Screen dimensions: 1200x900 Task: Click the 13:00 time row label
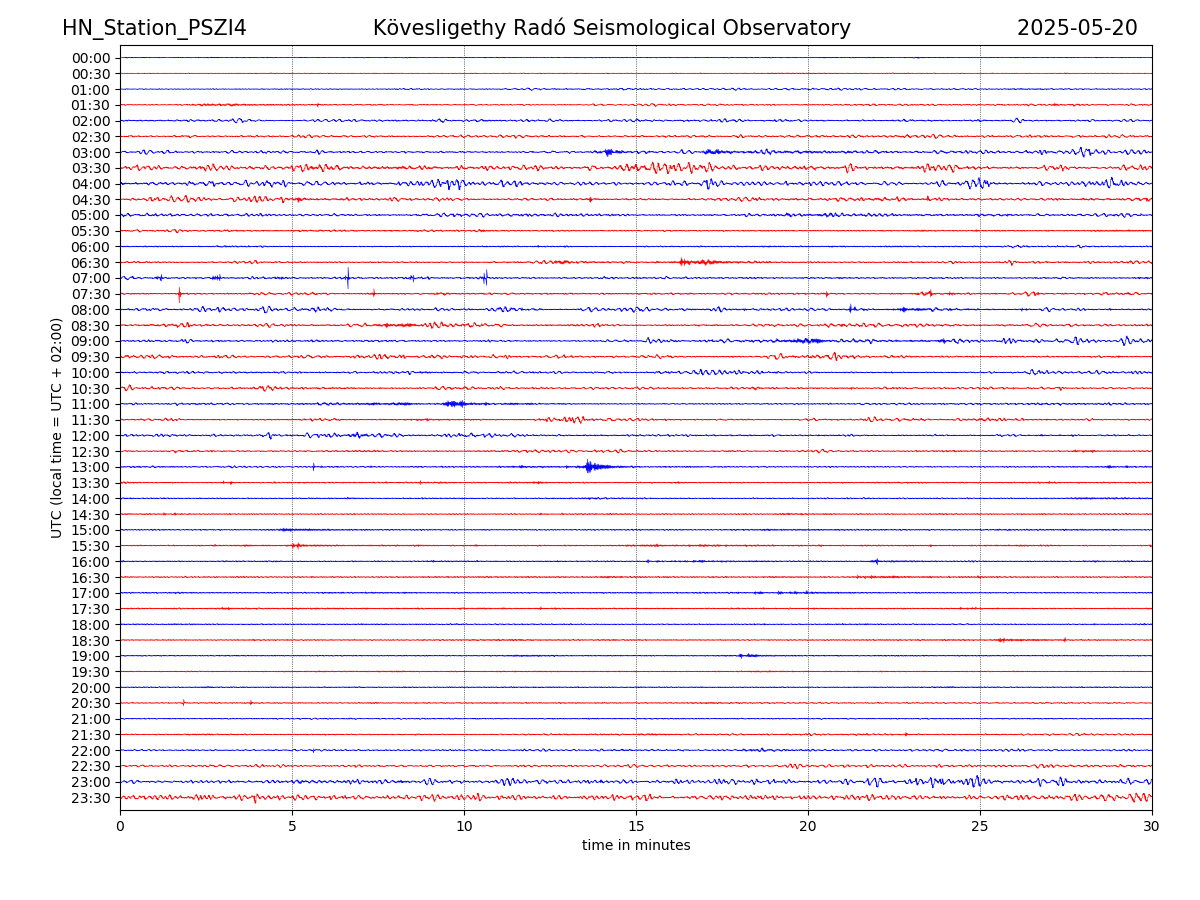tap(91, 467)
